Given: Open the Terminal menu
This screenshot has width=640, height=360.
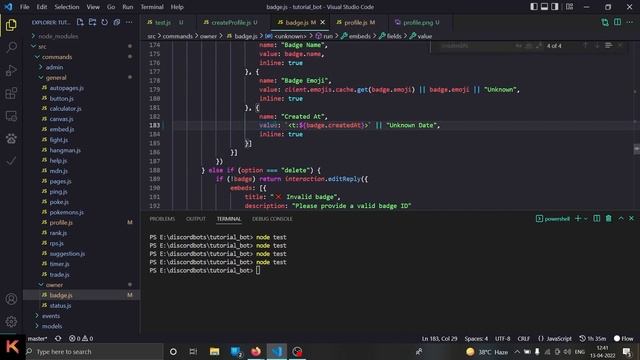Looking at the screenshot, I should coord(152,7).
